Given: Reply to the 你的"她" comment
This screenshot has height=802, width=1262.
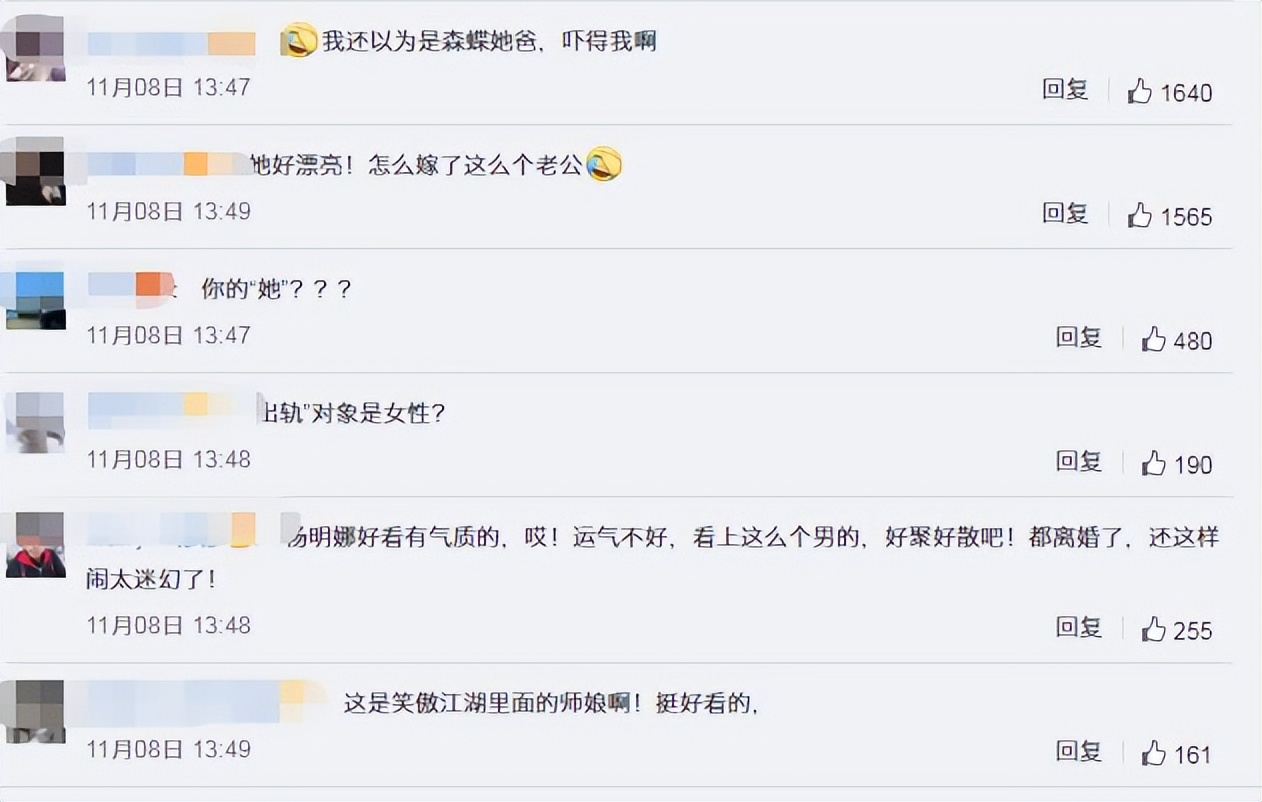Looking at the screenshot, I should click(x=1078, y=338).
